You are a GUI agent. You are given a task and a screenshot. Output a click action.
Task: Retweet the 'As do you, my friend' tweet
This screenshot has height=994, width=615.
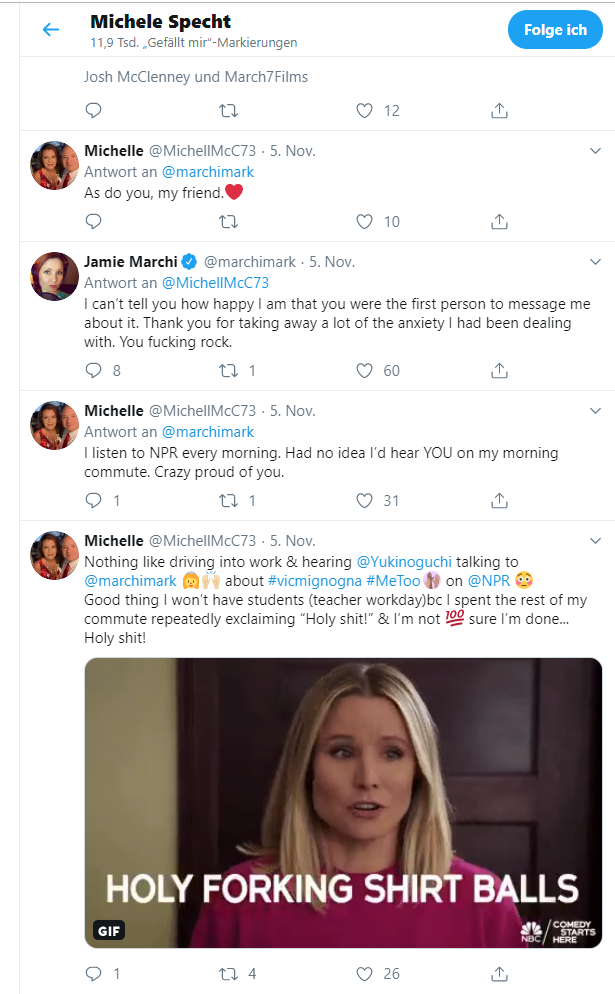point(228,222)
